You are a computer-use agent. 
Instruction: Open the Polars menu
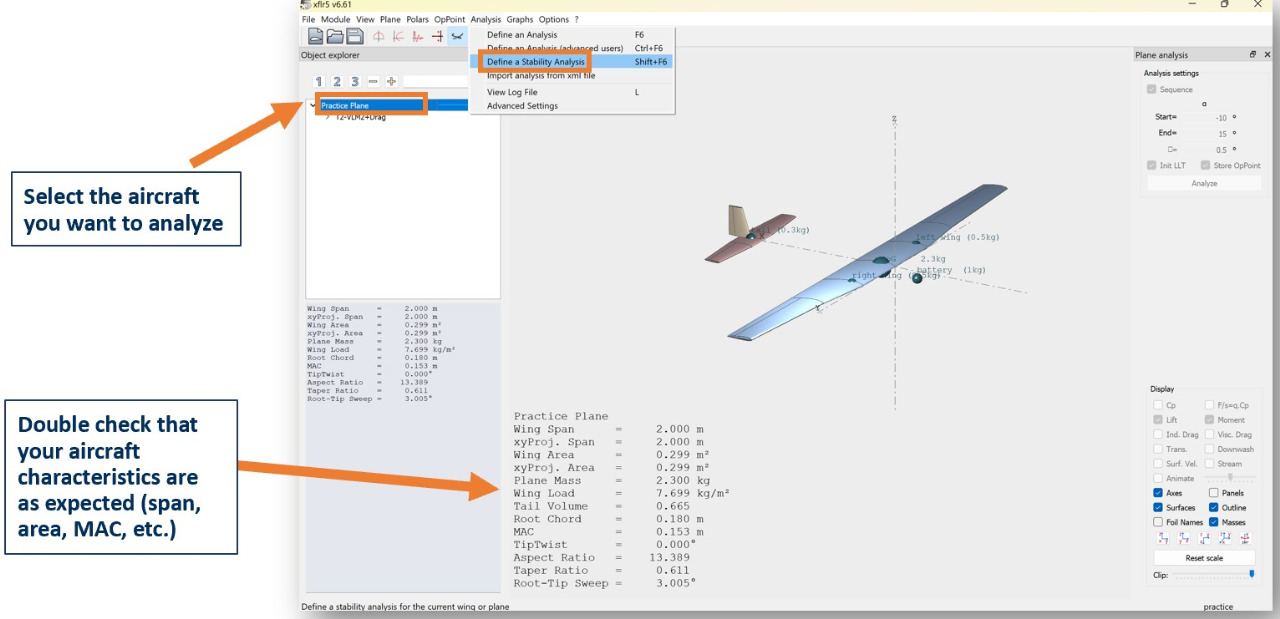[x=417, y=19]
